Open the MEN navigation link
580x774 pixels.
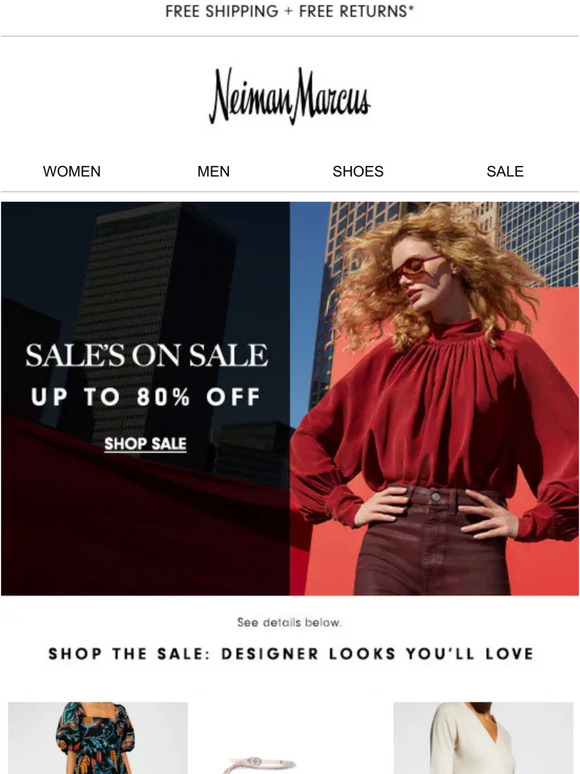coord(213,171)
